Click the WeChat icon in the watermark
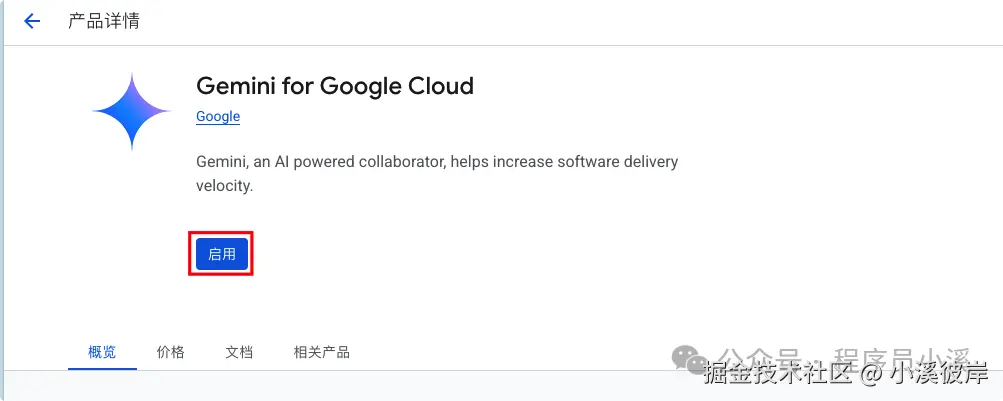This screenshot has width=1003, height=401. click(689, 359)
